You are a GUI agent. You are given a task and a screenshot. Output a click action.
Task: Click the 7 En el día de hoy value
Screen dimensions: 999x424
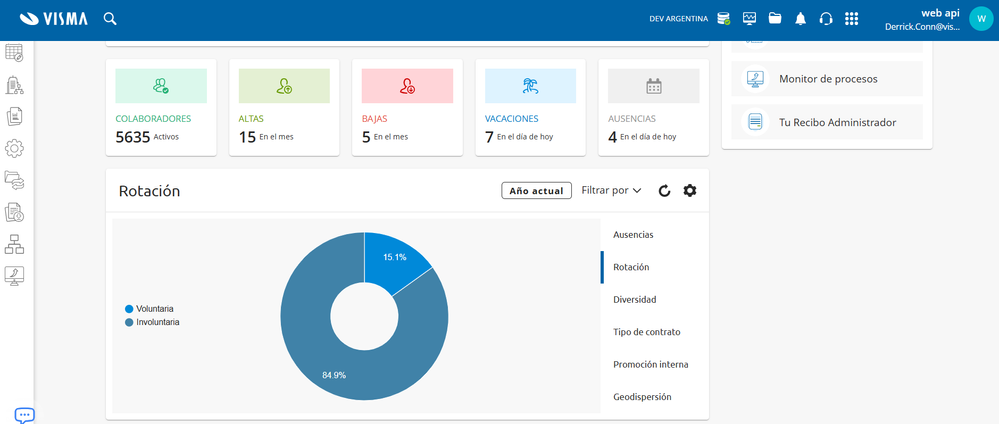click(x=519, y=136)
